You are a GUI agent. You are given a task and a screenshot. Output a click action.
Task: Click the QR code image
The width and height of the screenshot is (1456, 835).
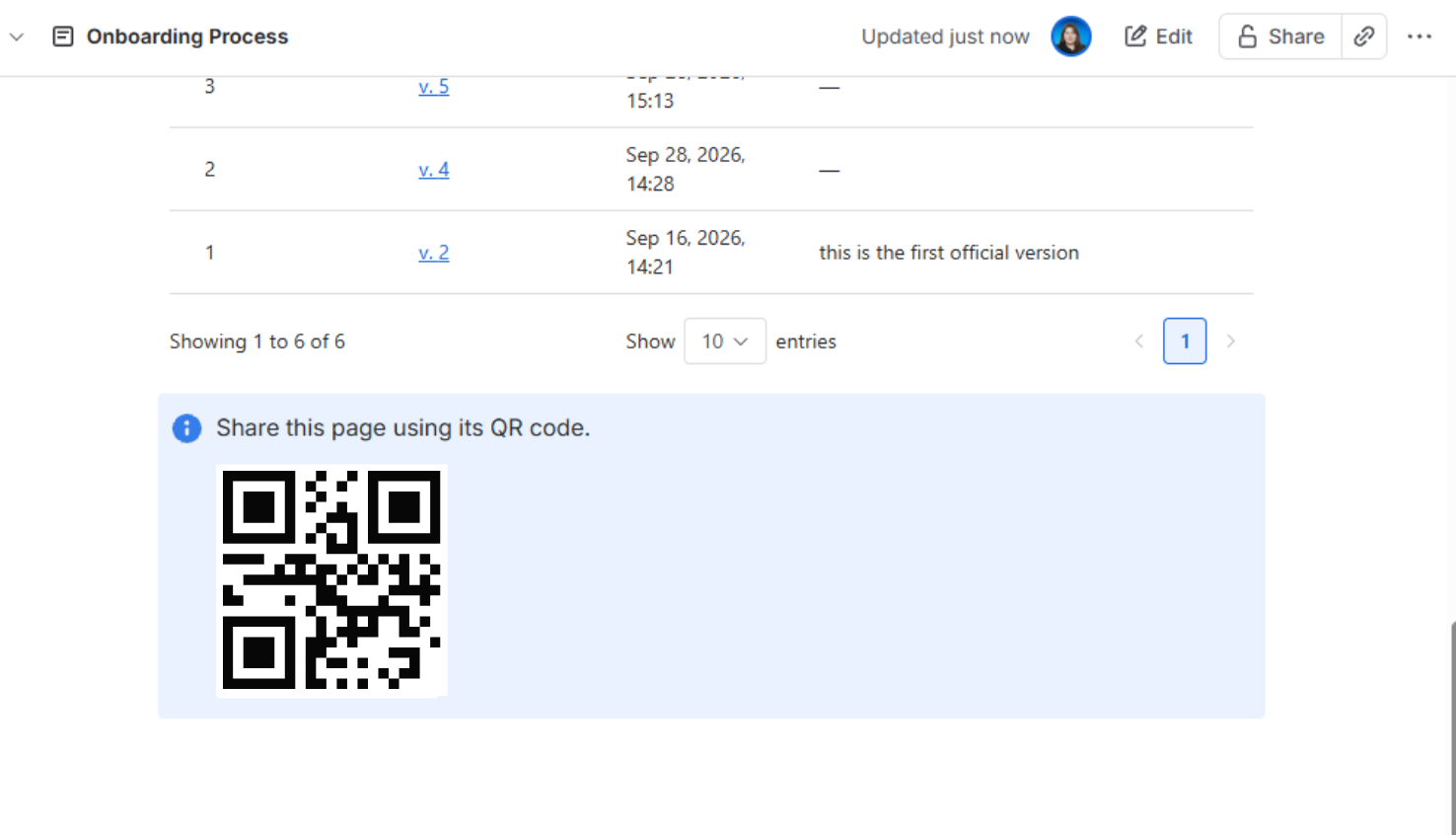click(331, 580)
